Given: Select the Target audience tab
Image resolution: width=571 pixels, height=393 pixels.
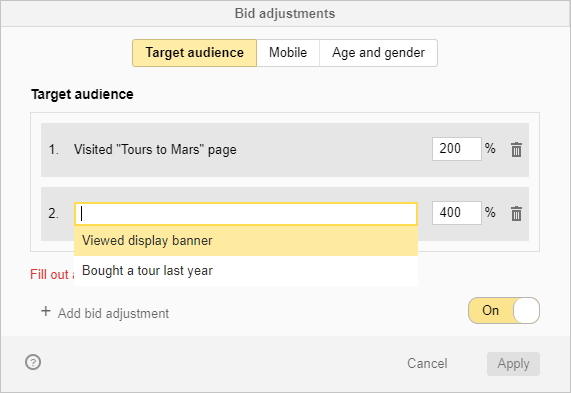Looking at the screenshot, I should (194, 53).
